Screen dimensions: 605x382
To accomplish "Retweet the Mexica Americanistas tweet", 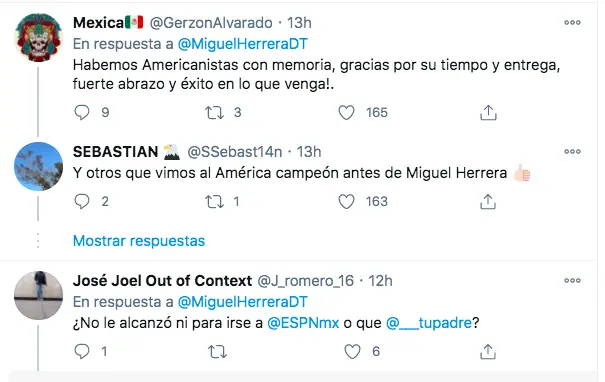I will (x=214, y=113).
